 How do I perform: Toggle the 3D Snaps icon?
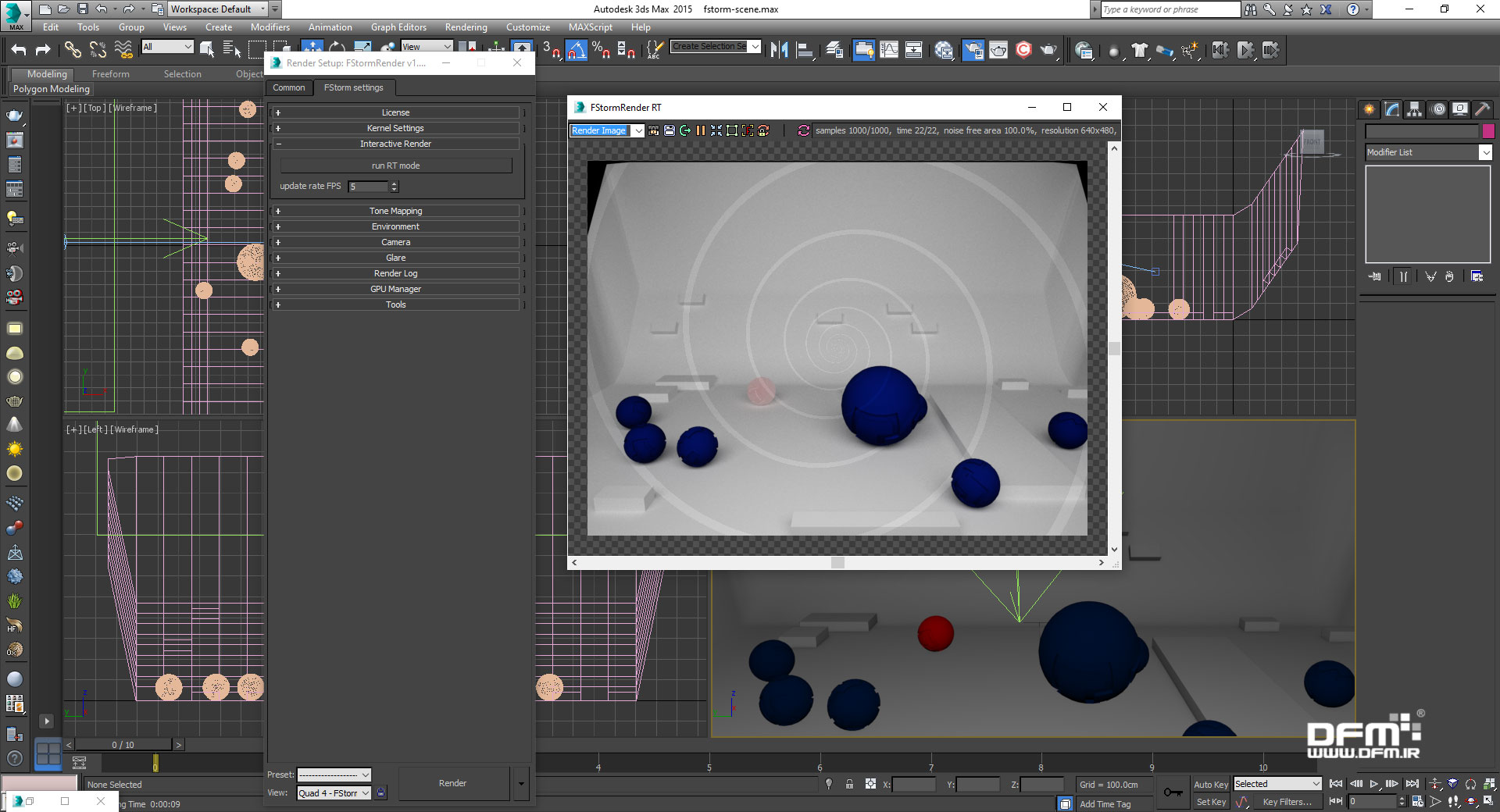coord(552,50)
